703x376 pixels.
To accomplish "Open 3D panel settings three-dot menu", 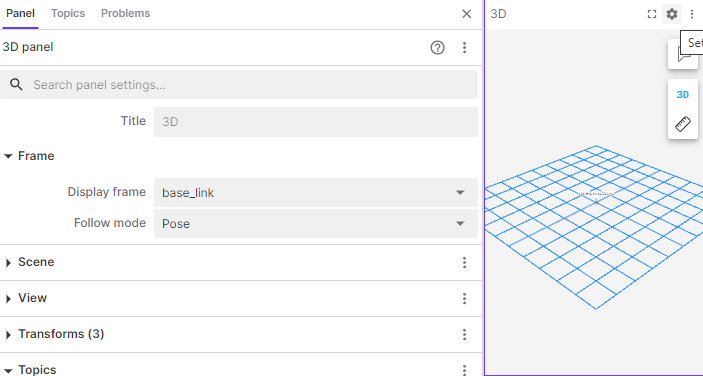I will click(464, 48).
